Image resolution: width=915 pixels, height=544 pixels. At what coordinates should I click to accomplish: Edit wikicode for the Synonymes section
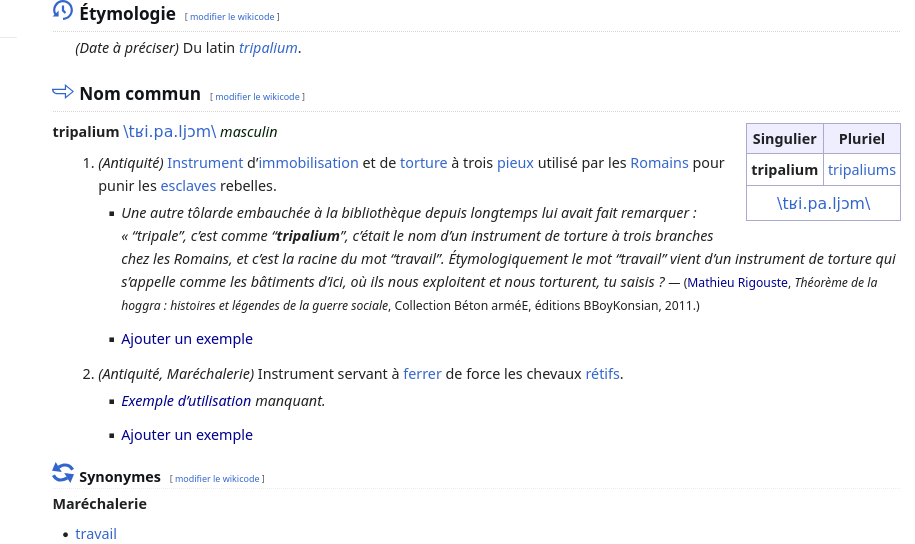[x=217, y=479]
